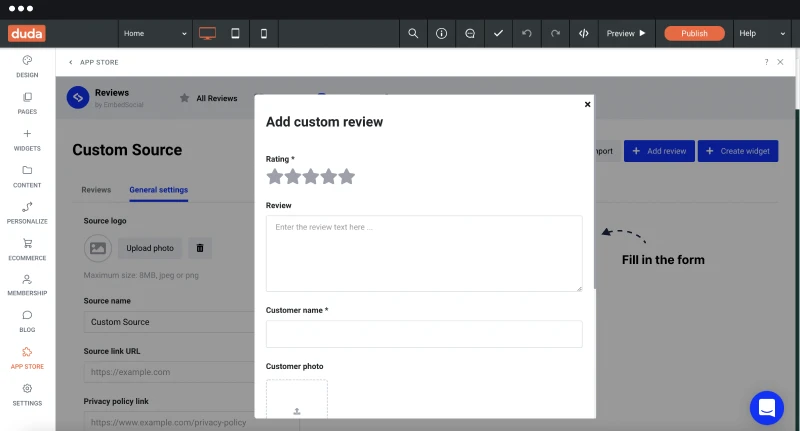Select the fifth rating star
The image size is (800, 431).
pos(346,176)
